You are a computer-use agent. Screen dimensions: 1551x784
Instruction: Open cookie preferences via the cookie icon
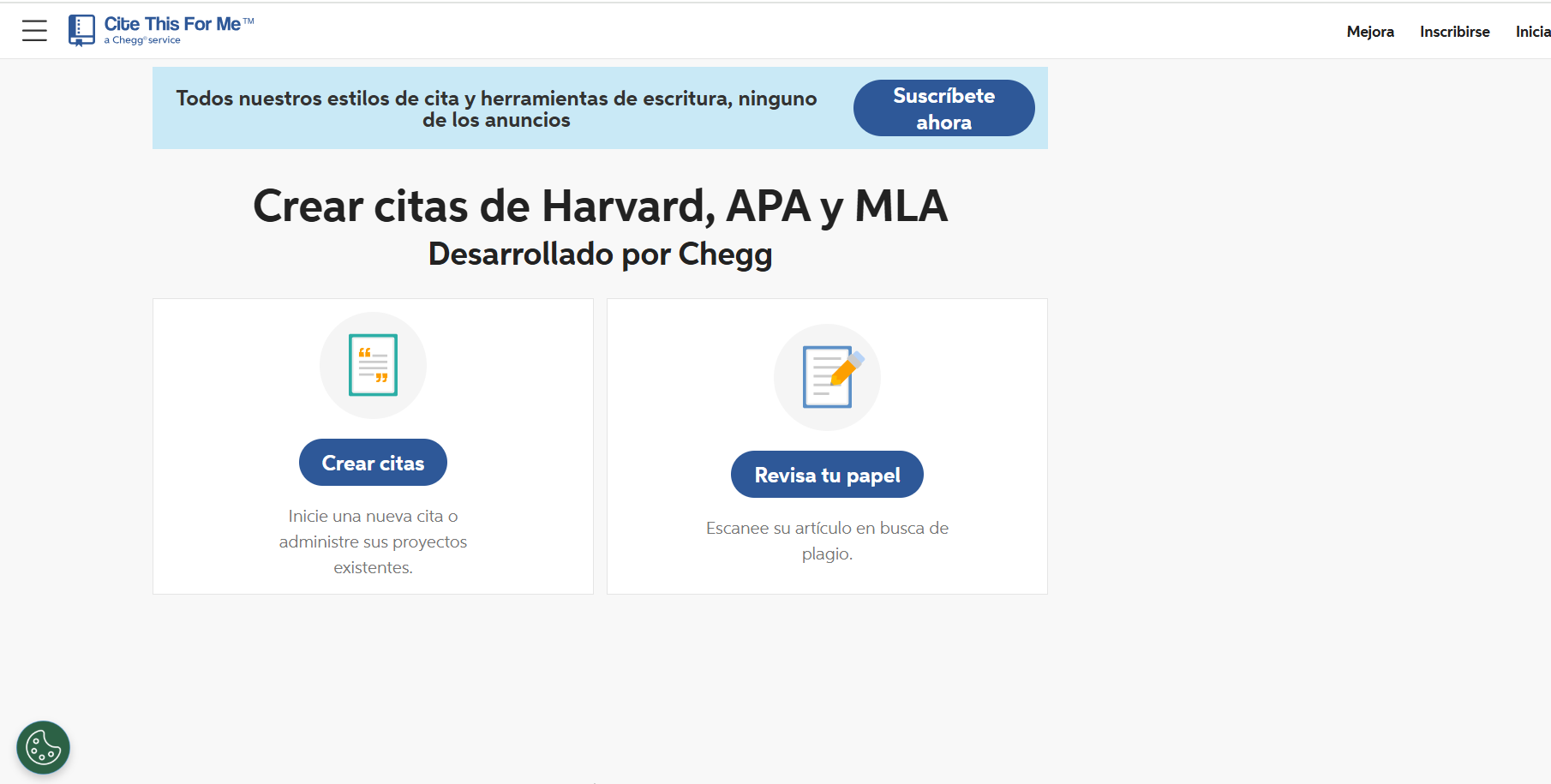pyautogui.click(x=43, y=747)
